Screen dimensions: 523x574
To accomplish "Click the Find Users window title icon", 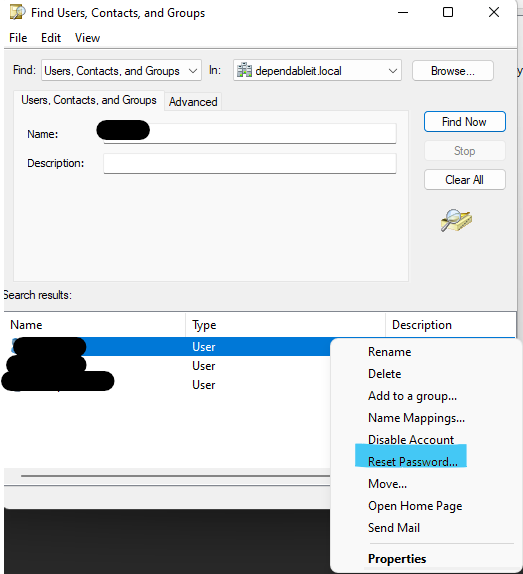I will pyautogui.click(x=18, y=12).
